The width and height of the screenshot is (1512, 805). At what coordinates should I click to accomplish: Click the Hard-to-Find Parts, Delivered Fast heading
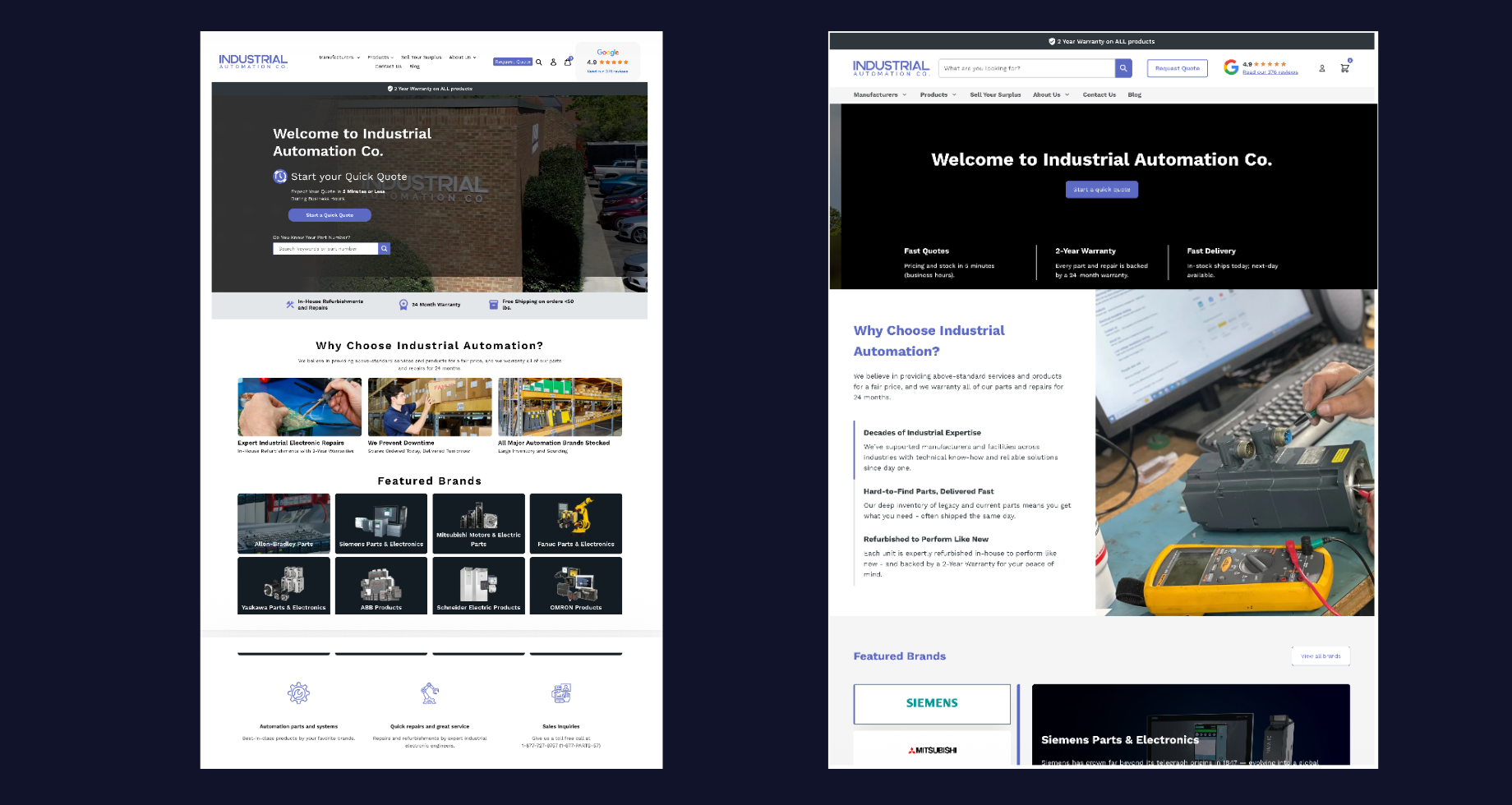click(x=929, y=491)
